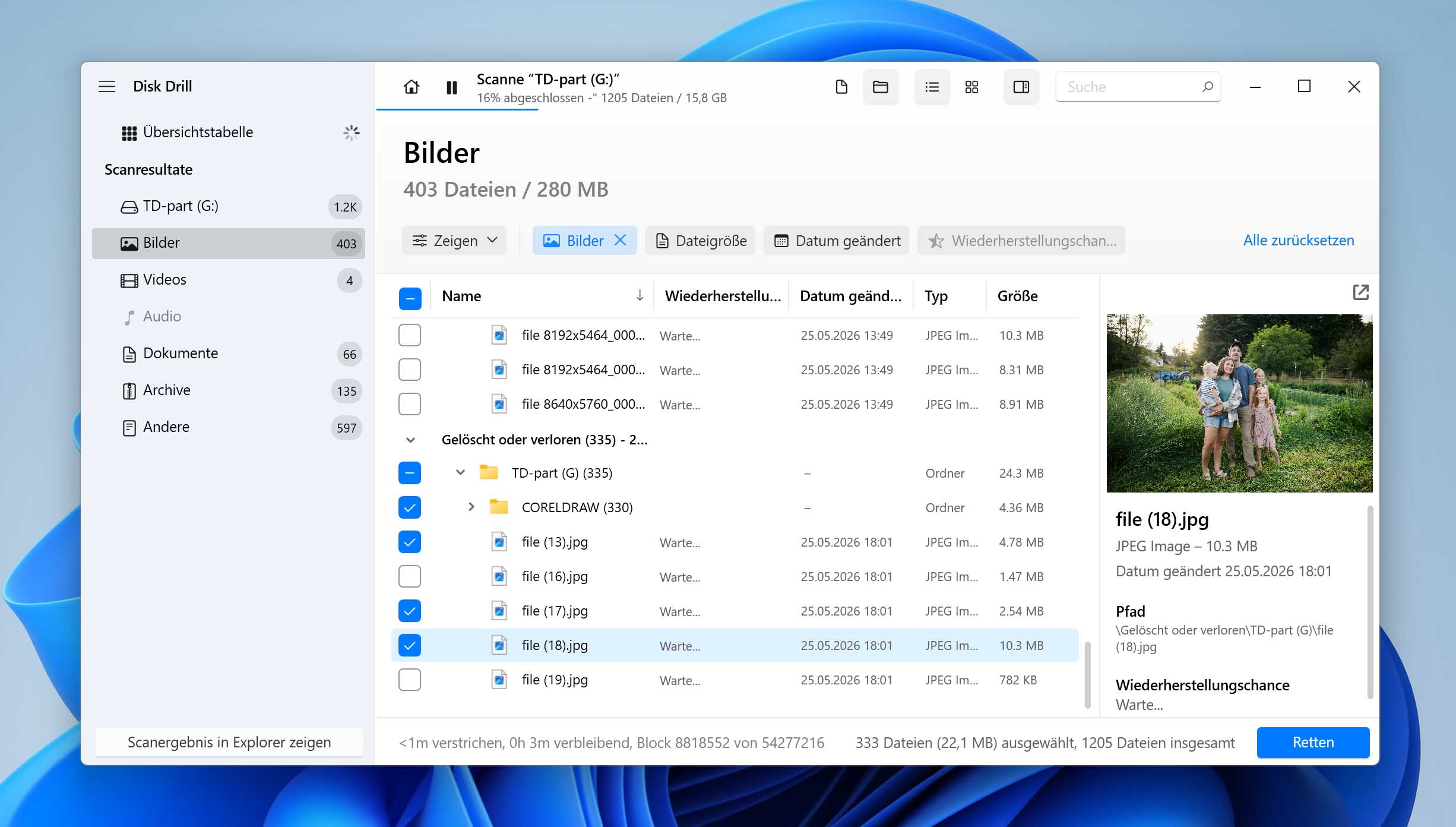This screenshot has height=827, width=1456.
Task: Open Datum geändert filter
Action: pyautogui.click(x=837, y=241)
